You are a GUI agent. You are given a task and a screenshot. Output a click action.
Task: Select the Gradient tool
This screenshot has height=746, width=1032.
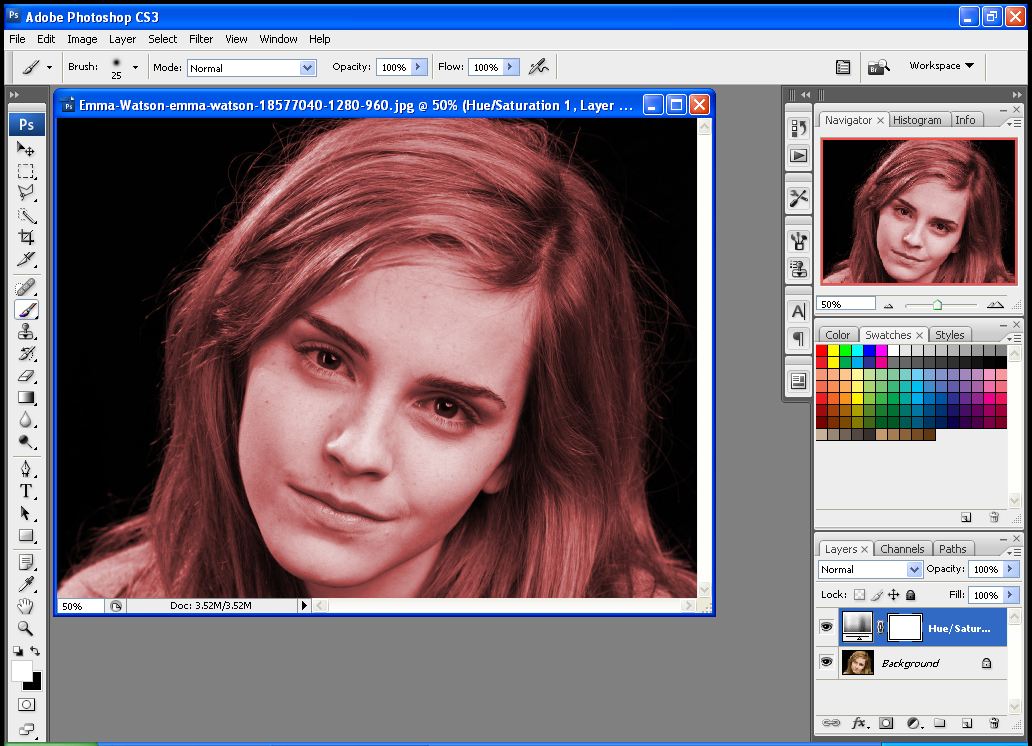tap(26, 398)
